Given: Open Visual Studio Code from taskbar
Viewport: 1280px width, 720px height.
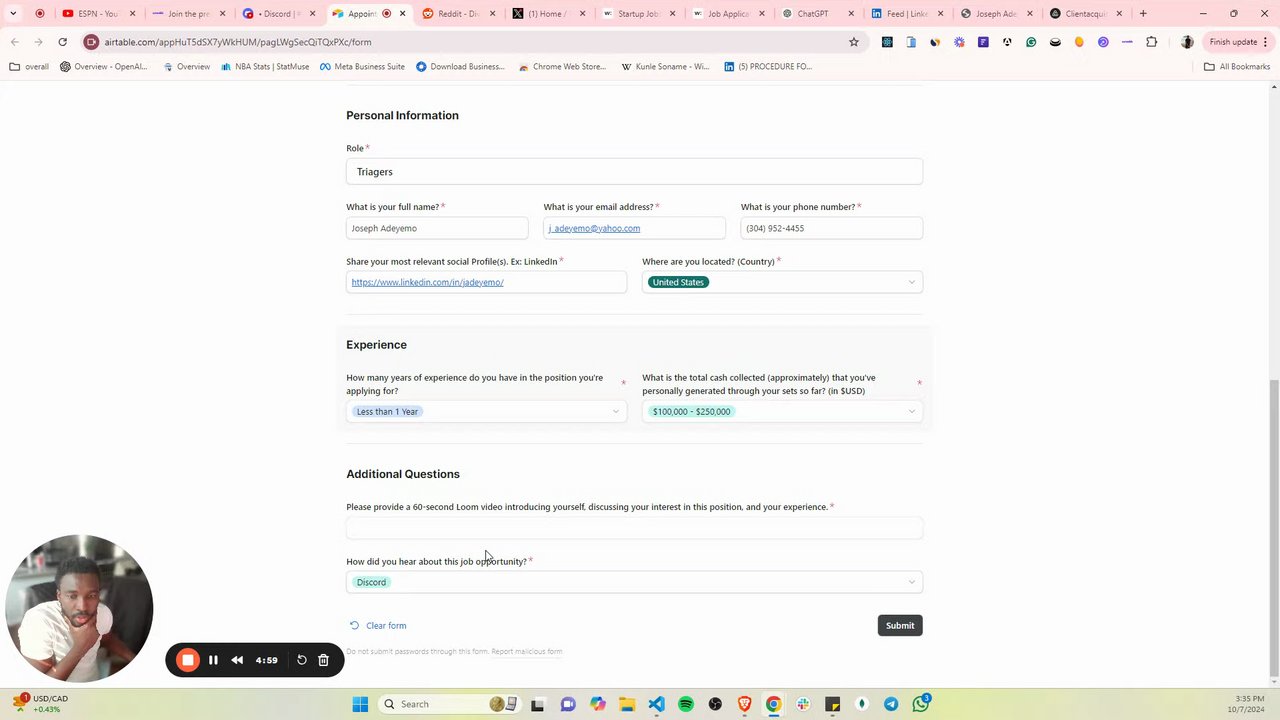Looking at the screenshot, I should (x=656, y=704).
